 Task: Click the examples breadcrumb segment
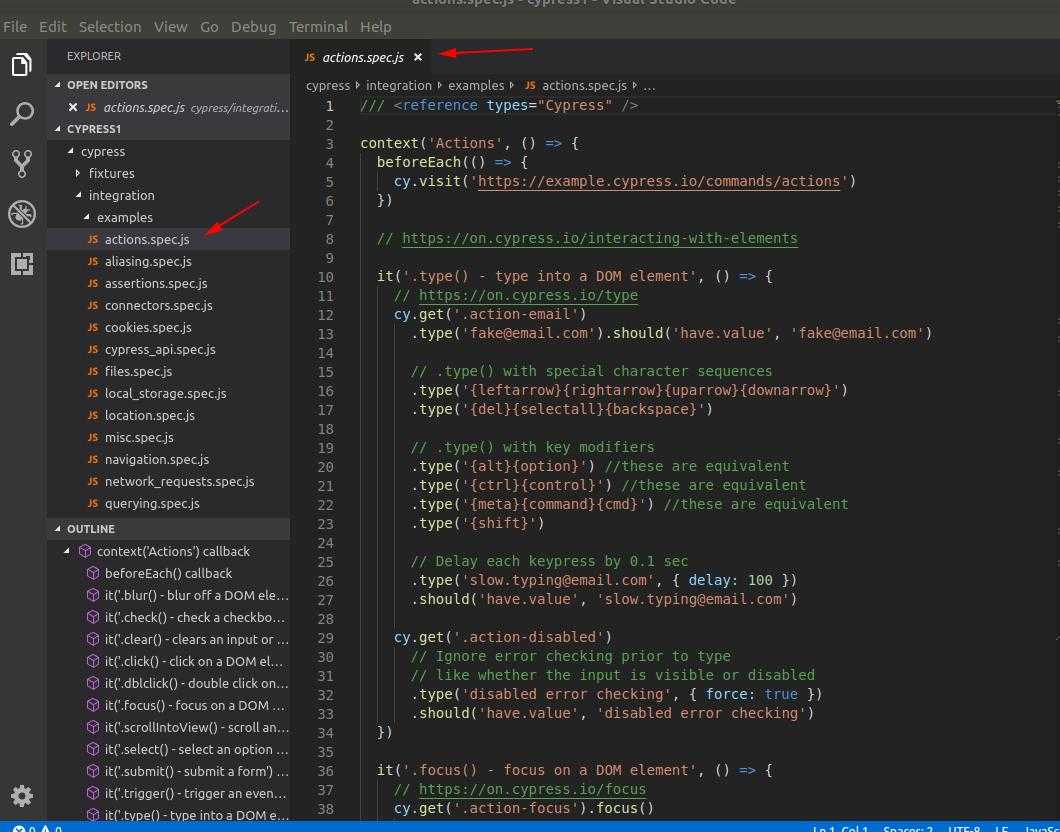(x=476, y=86)
